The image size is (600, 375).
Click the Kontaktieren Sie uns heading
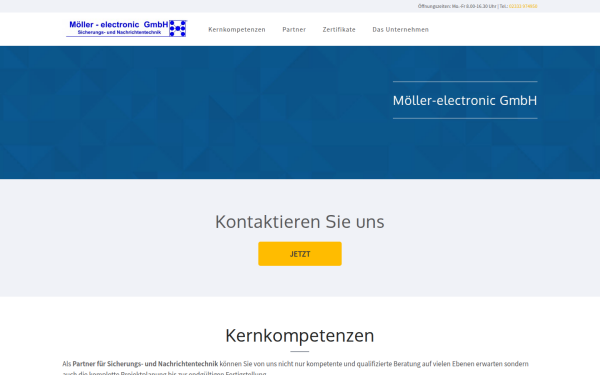(300, 222)
